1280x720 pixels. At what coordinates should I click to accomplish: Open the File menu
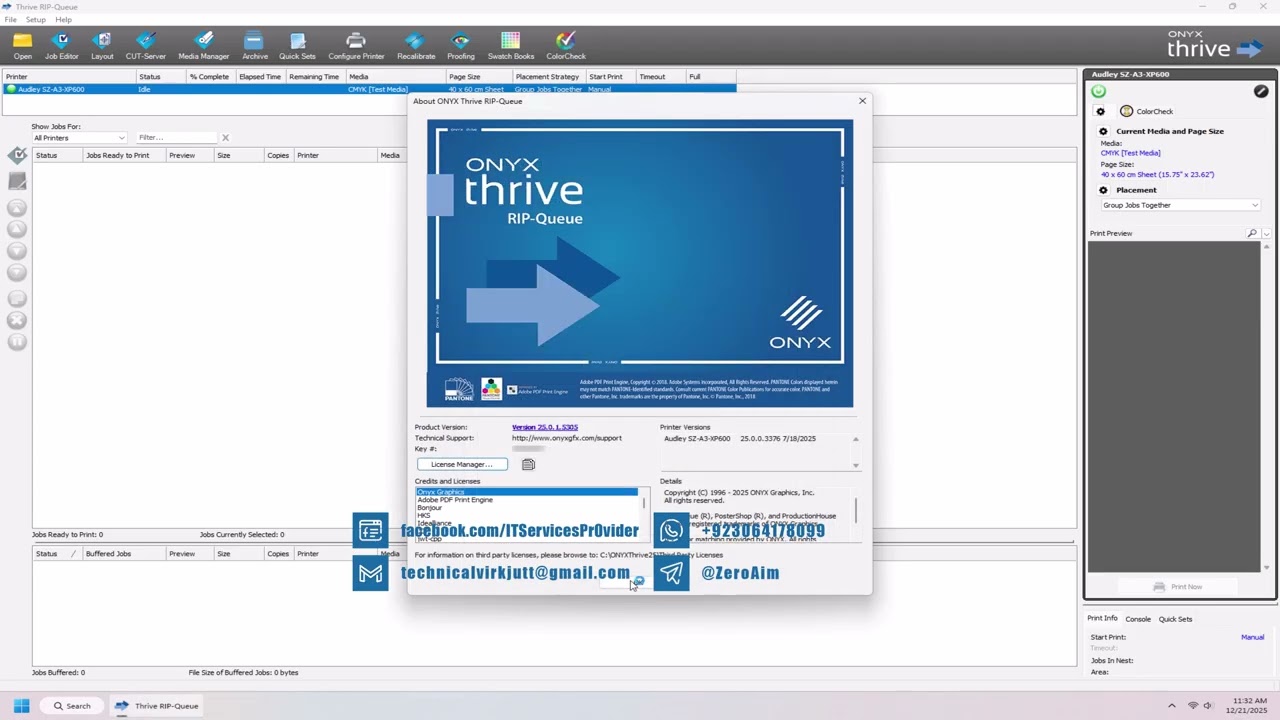pos(10,19)
